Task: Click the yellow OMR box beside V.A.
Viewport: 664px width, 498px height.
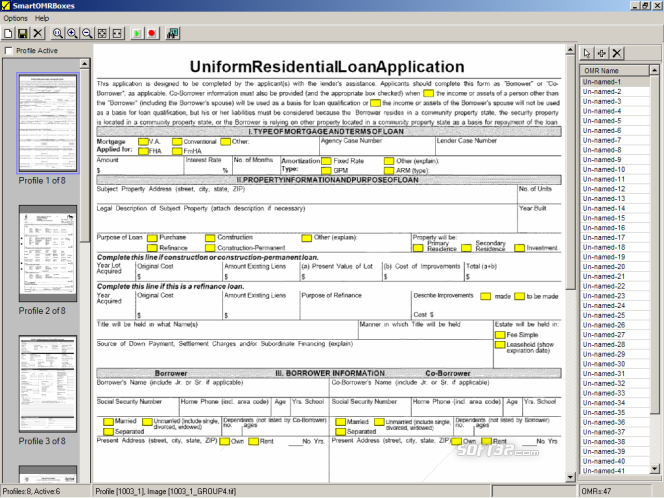Action: (144, 142)
